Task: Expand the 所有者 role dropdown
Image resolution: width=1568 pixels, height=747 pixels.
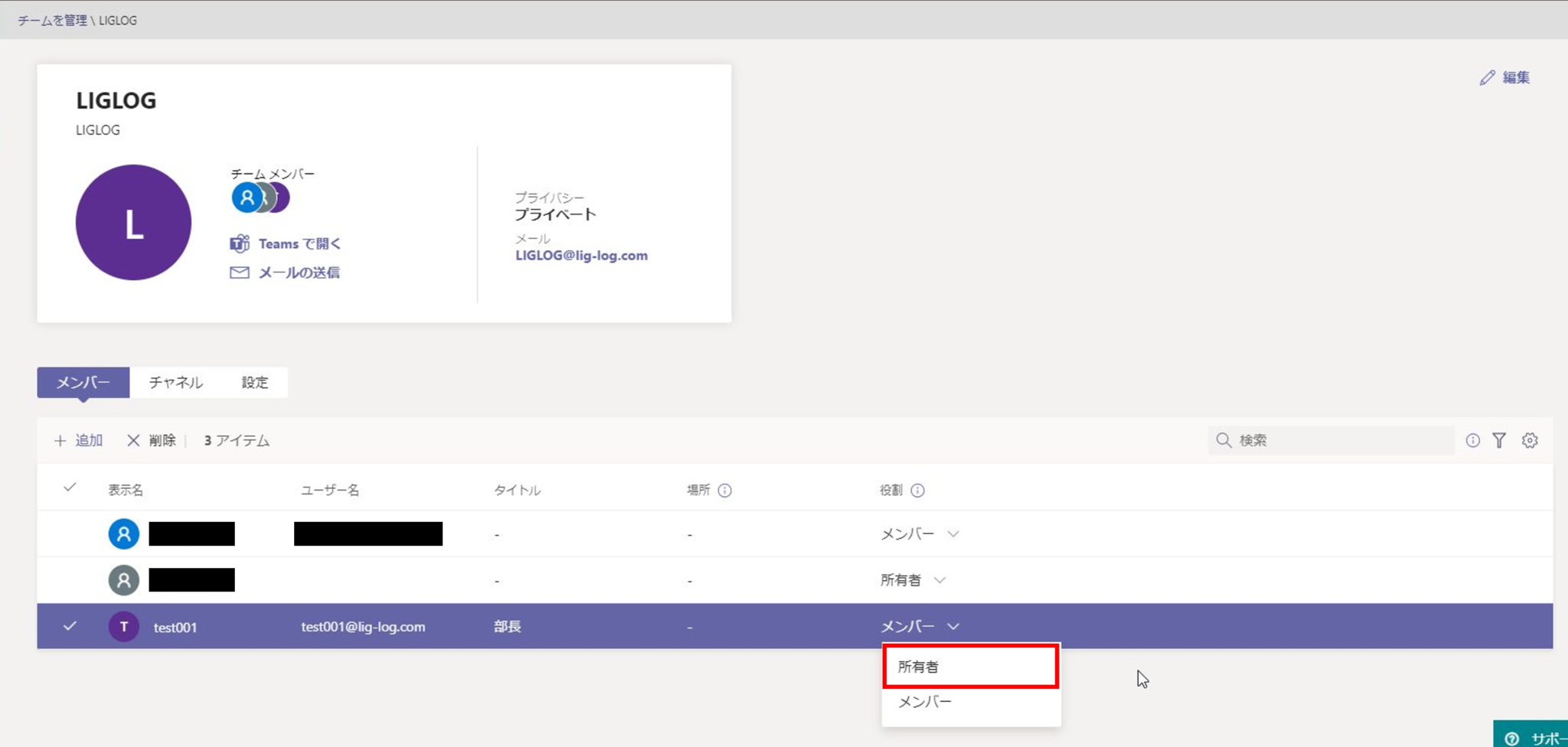Action: point(940,580)
